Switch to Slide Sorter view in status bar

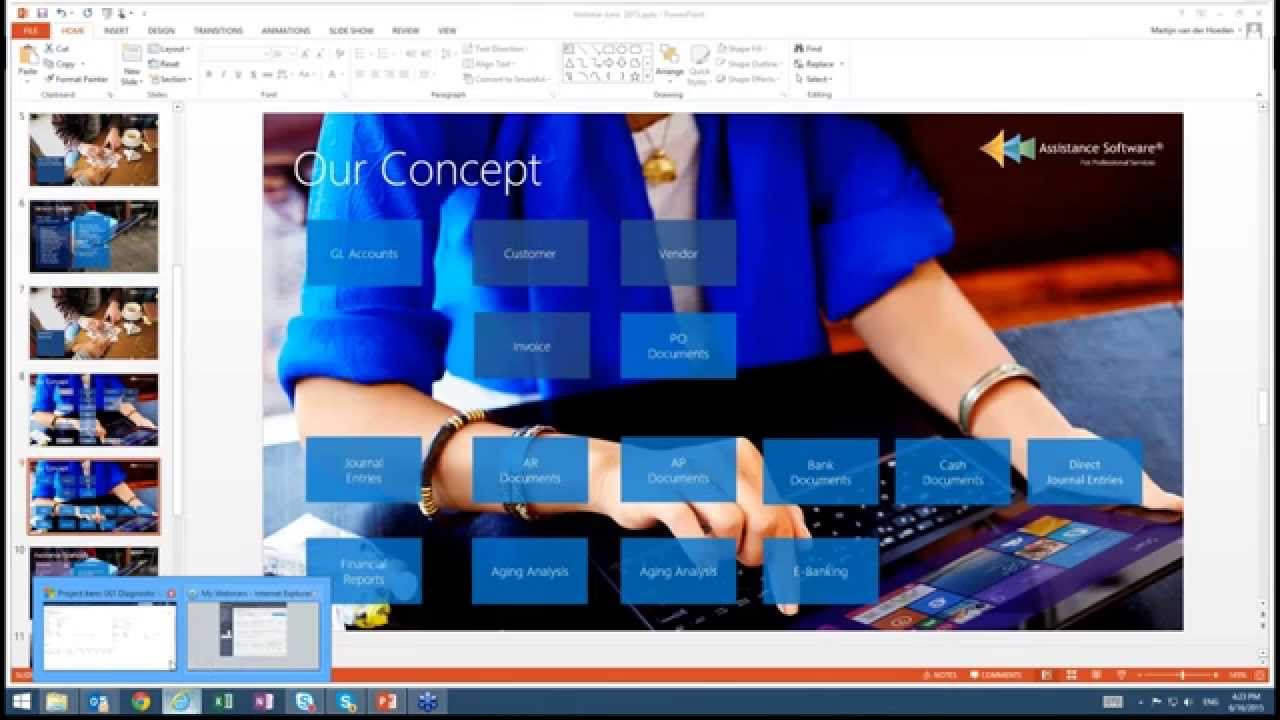(1071, 675)
